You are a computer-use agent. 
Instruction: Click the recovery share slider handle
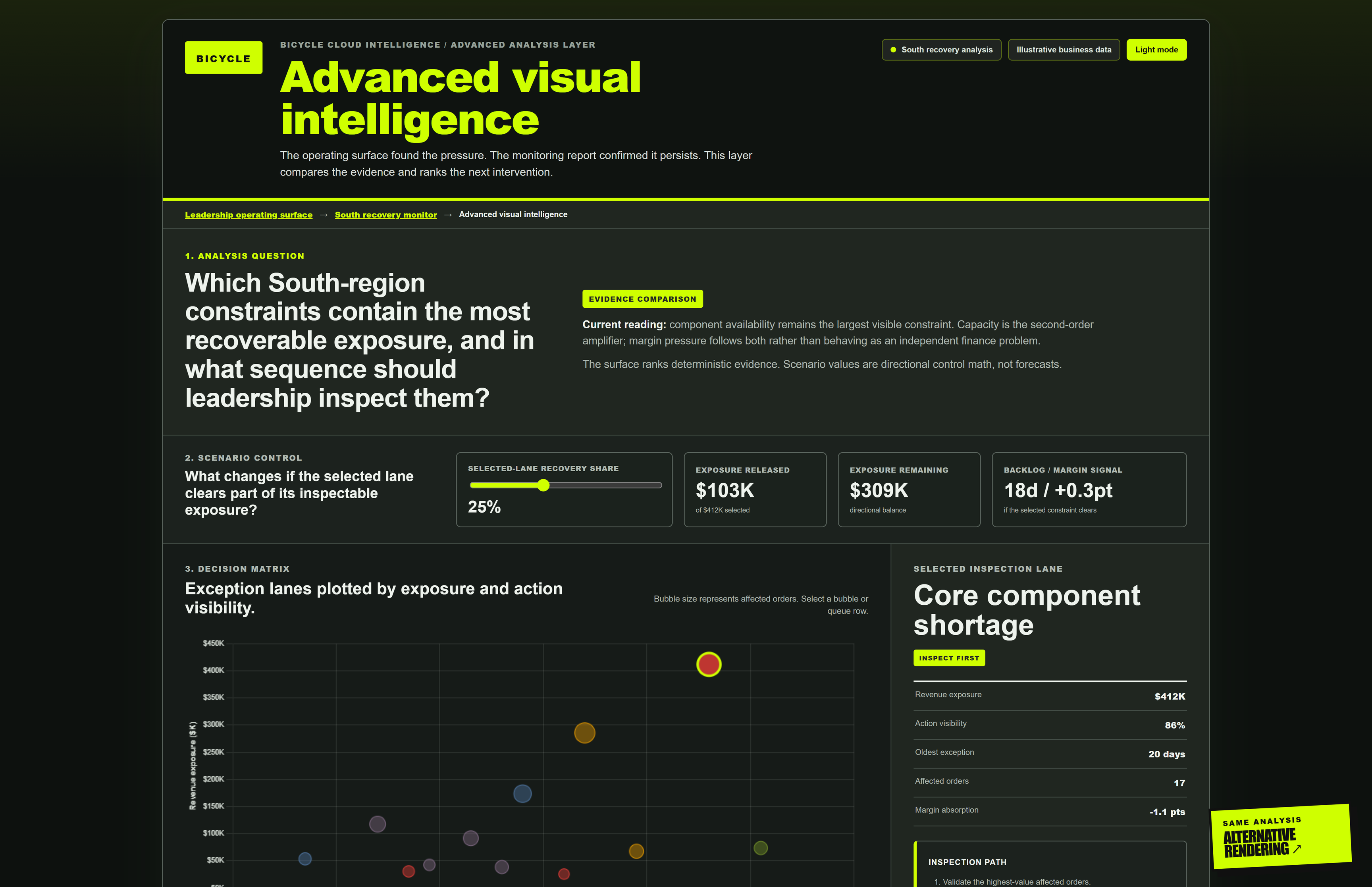[x=543, y=486]
